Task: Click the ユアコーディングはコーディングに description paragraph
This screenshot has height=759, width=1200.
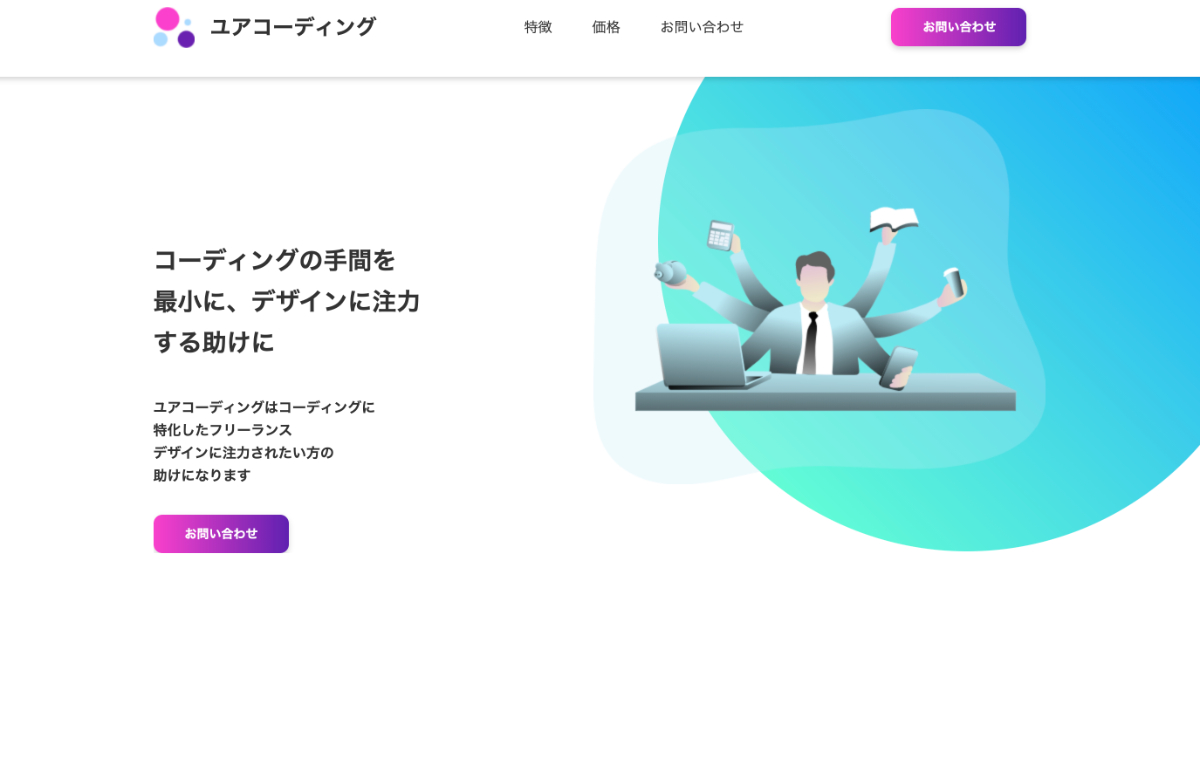Action: pyautogui.click(x=264, y=441)
